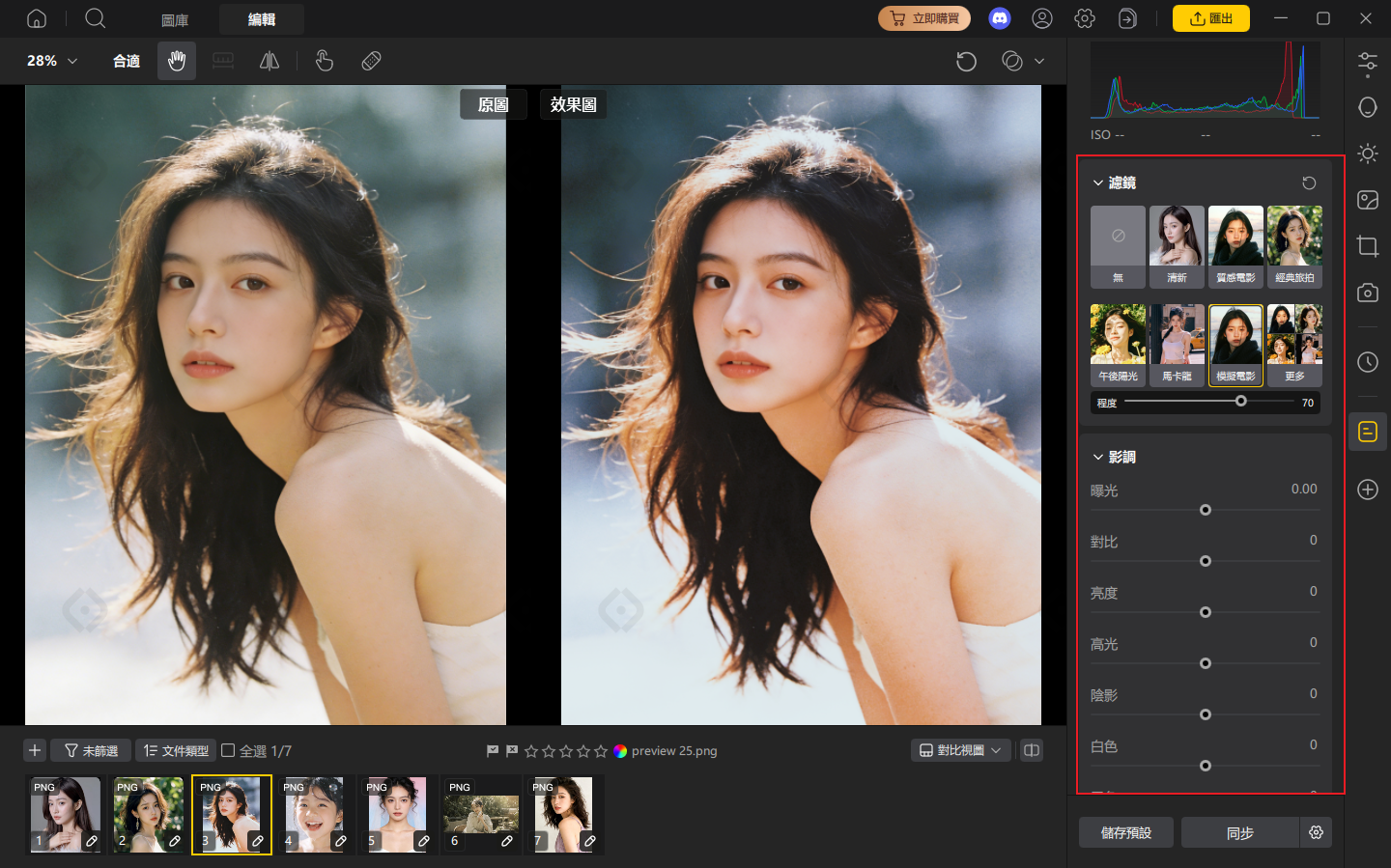The height and width of the screenshot is (868, 1391).
Task: Click the share-out icon beside settings
Action: 1127,18
